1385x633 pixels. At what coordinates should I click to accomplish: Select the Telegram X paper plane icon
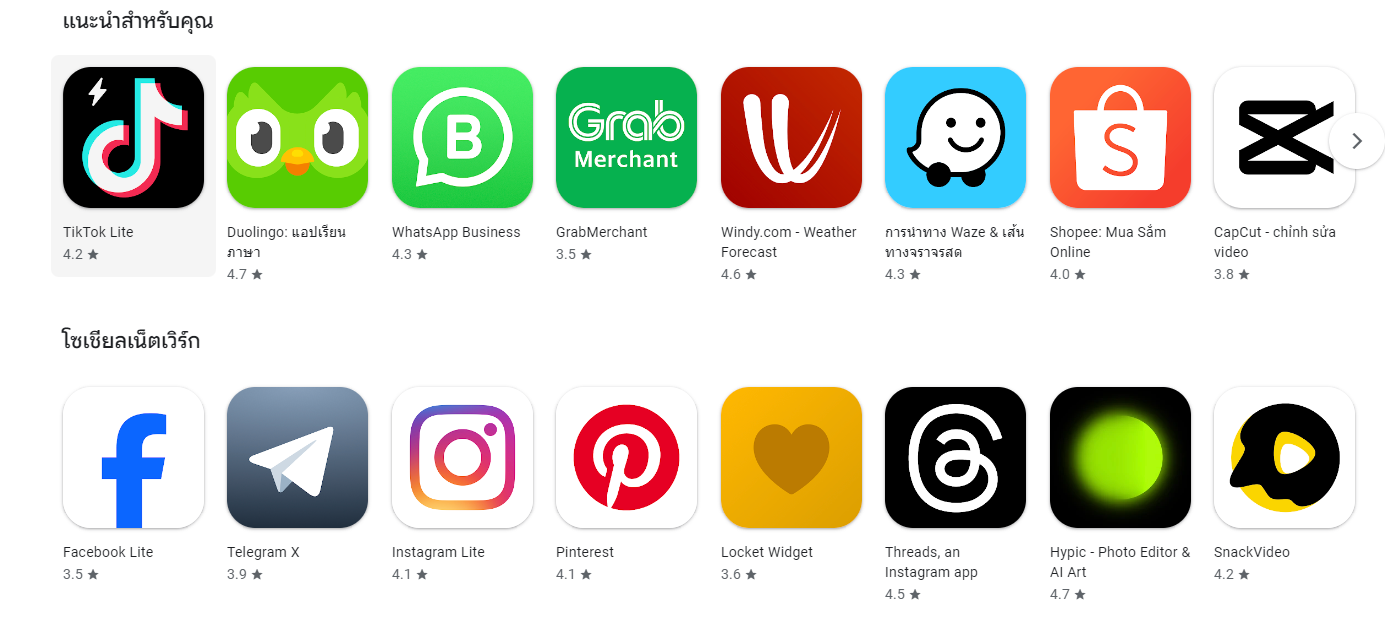[x=297, y=457]
